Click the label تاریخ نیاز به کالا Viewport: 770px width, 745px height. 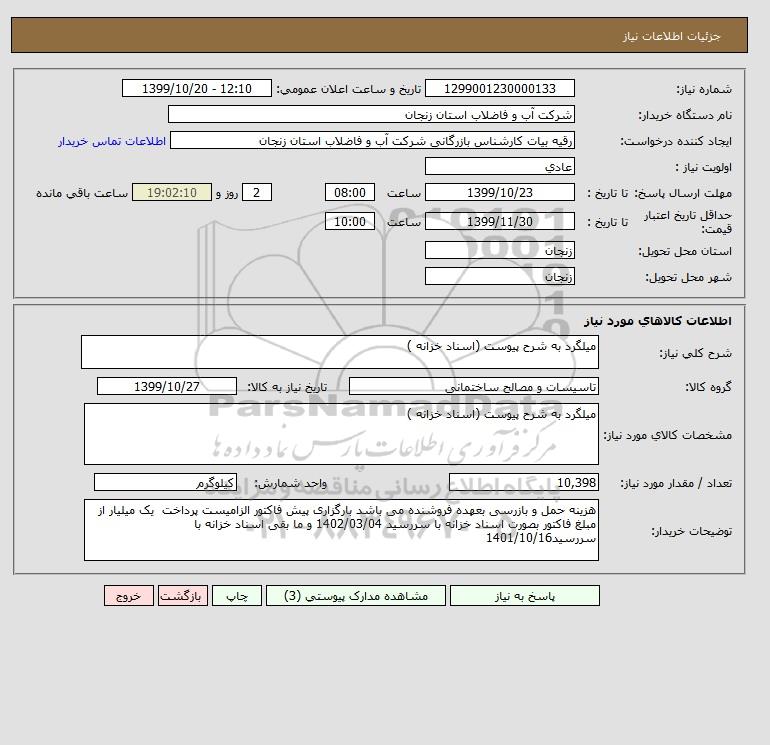(287, 387)
